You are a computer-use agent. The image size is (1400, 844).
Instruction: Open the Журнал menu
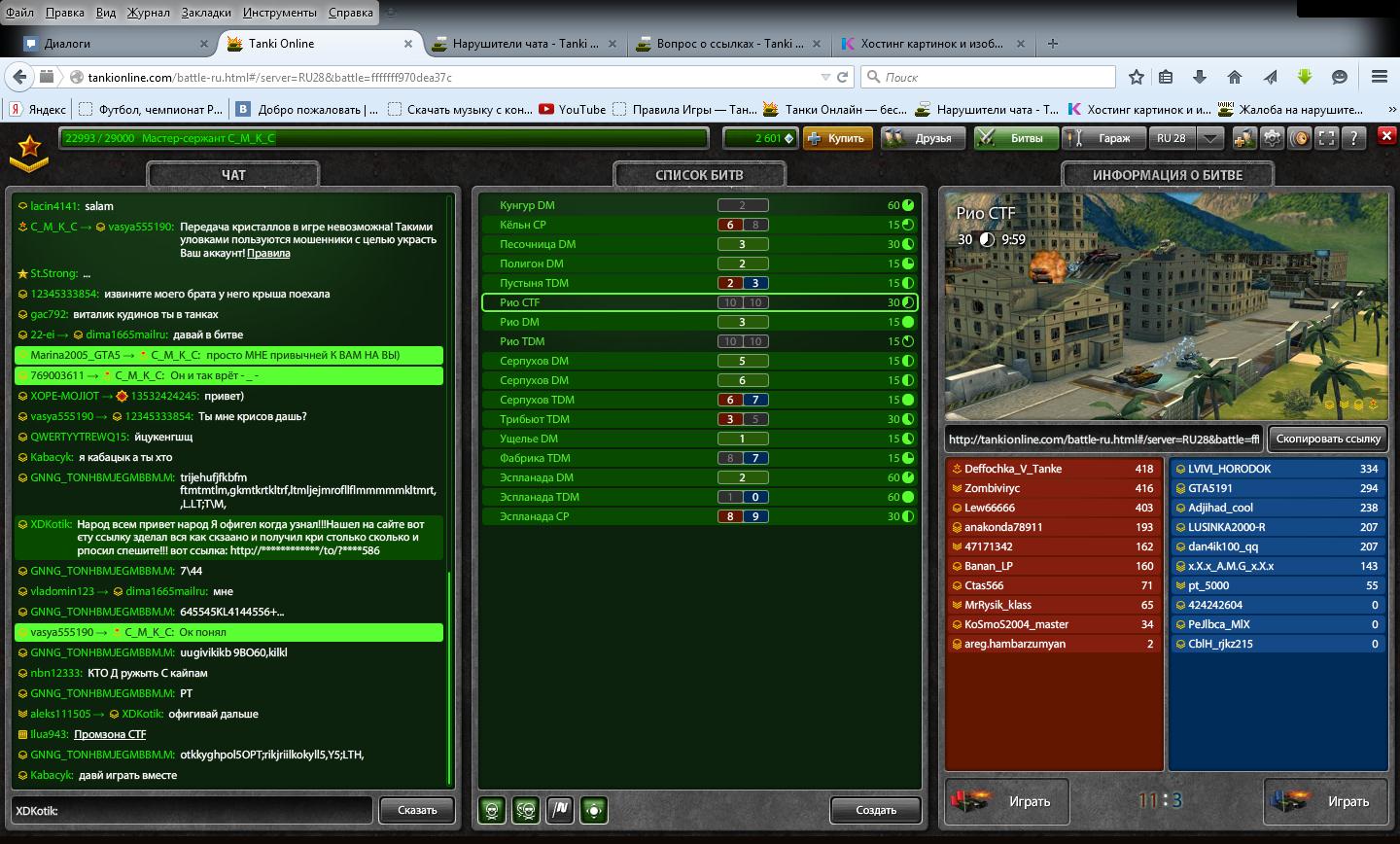coord(148,12)
